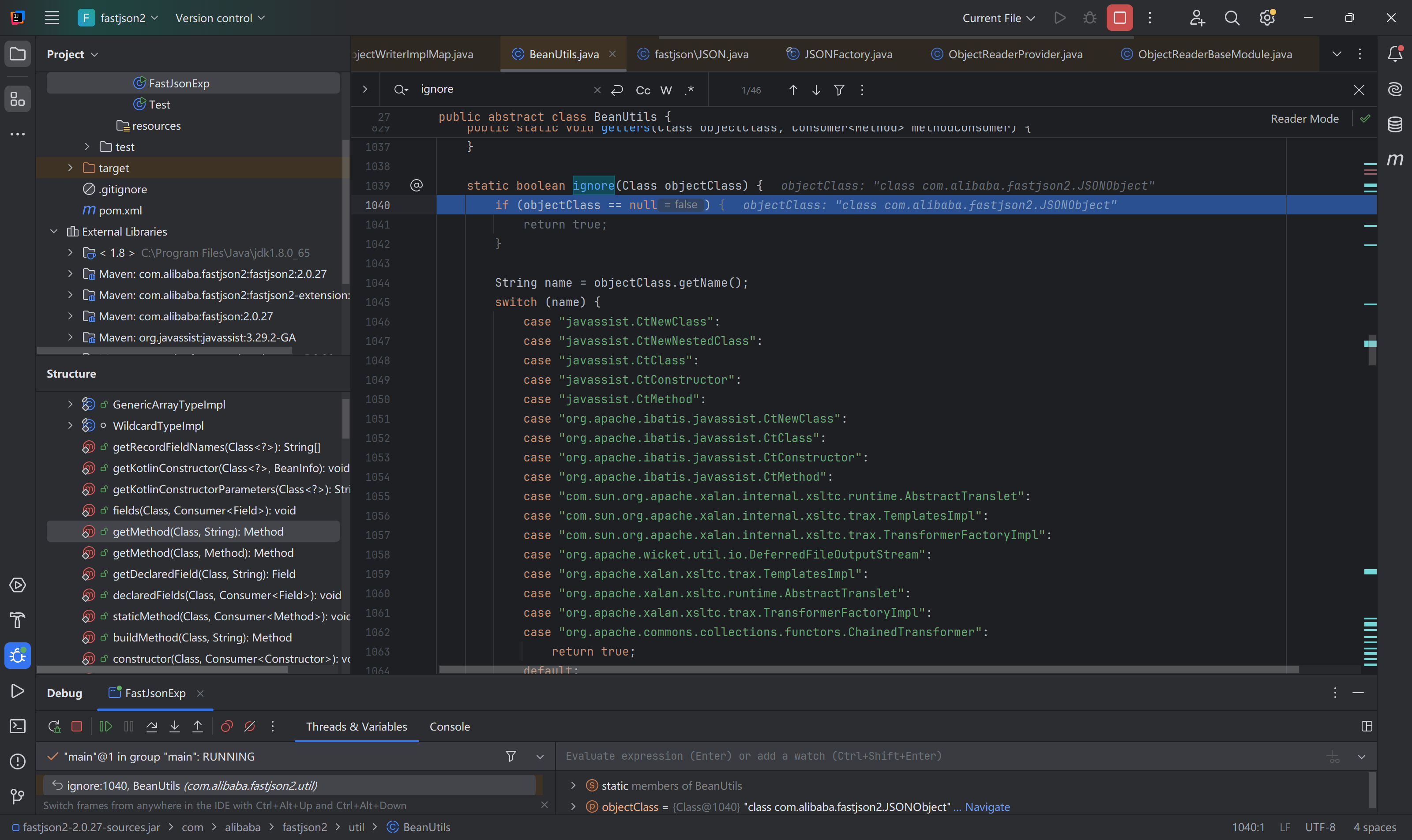Open the Database tool window

(x=1395, y=124)
